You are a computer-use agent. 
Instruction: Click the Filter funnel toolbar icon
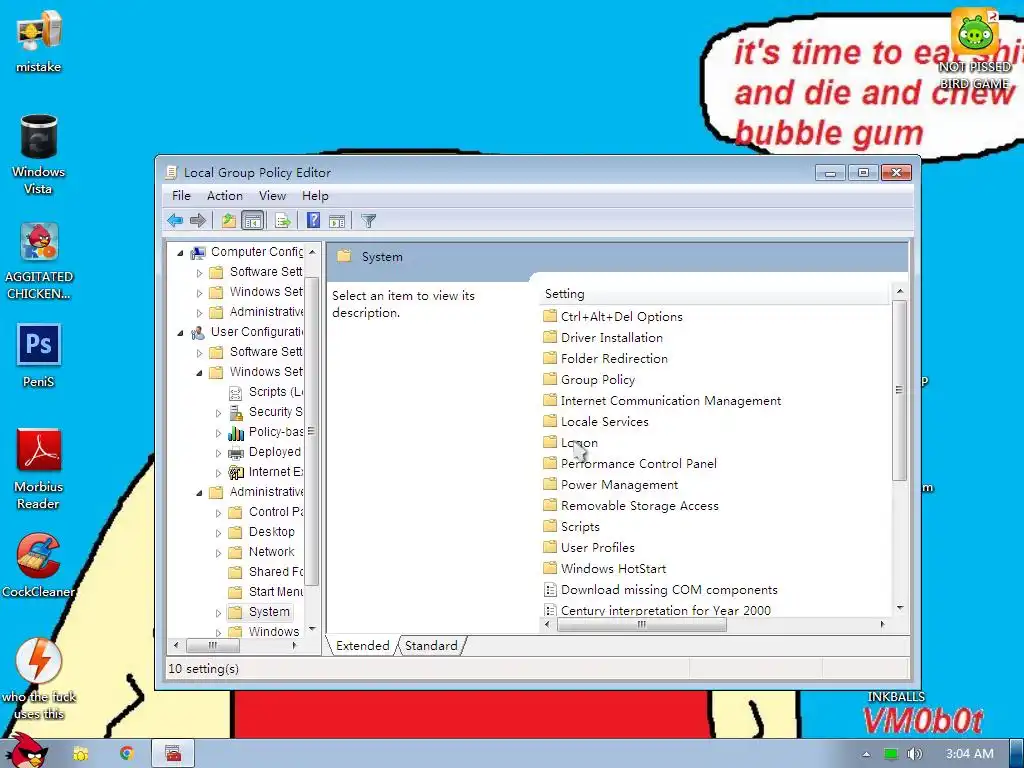[x=368, y=221]
